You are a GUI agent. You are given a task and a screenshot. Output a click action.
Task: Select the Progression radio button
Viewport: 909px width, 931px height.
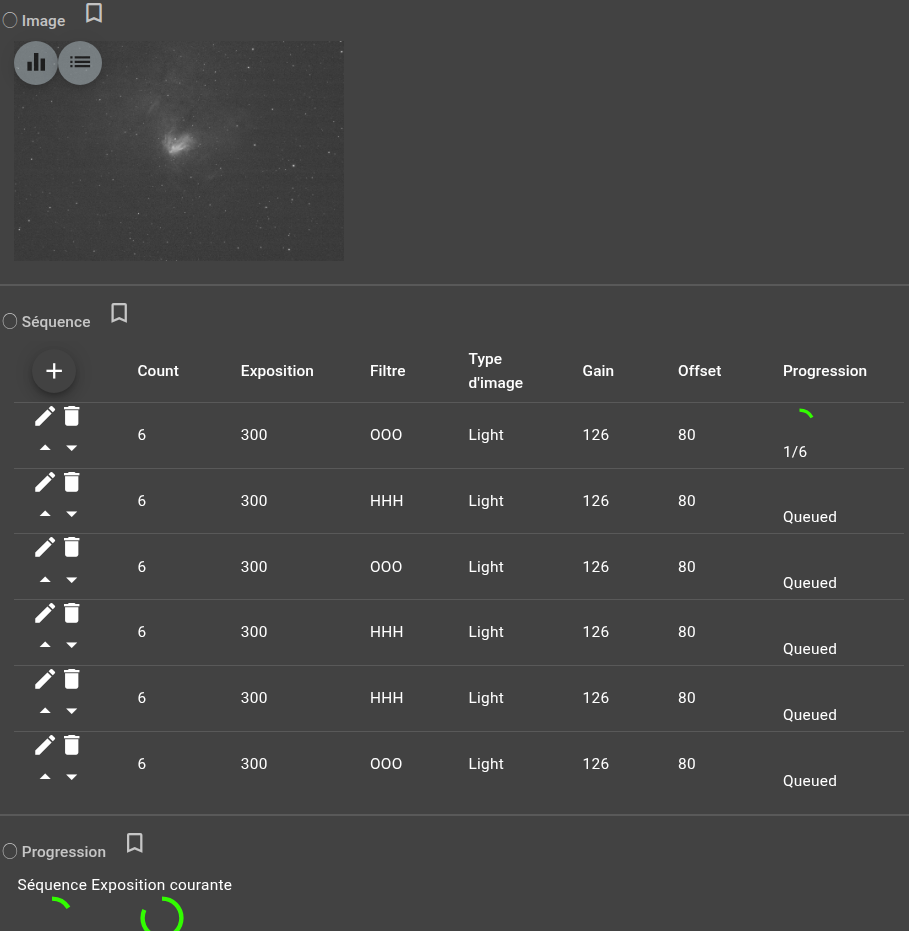(x=10, y=851)
